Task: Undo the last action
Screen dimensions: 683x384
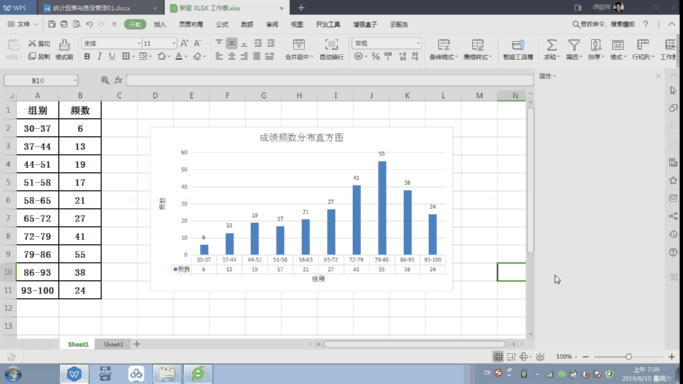Action: [89, 24]
